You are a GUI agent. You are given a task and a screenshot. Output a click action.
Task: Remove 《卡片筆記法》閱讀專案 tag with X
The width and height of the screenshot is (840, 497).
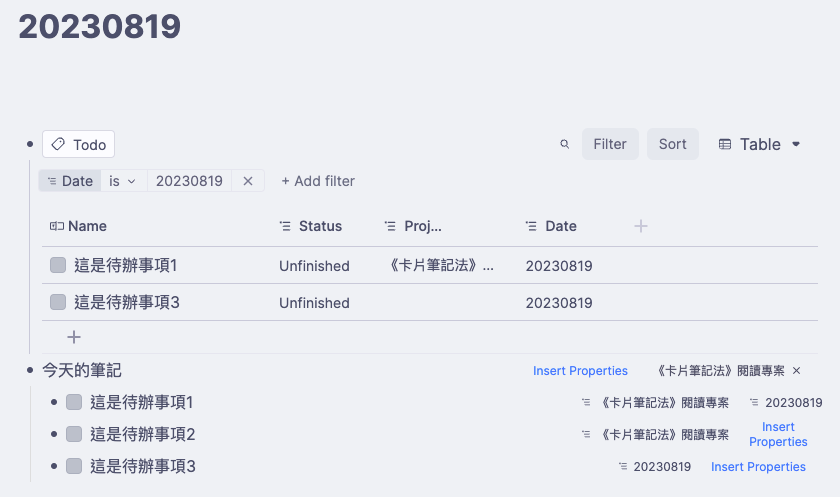(x=797, y=371)
